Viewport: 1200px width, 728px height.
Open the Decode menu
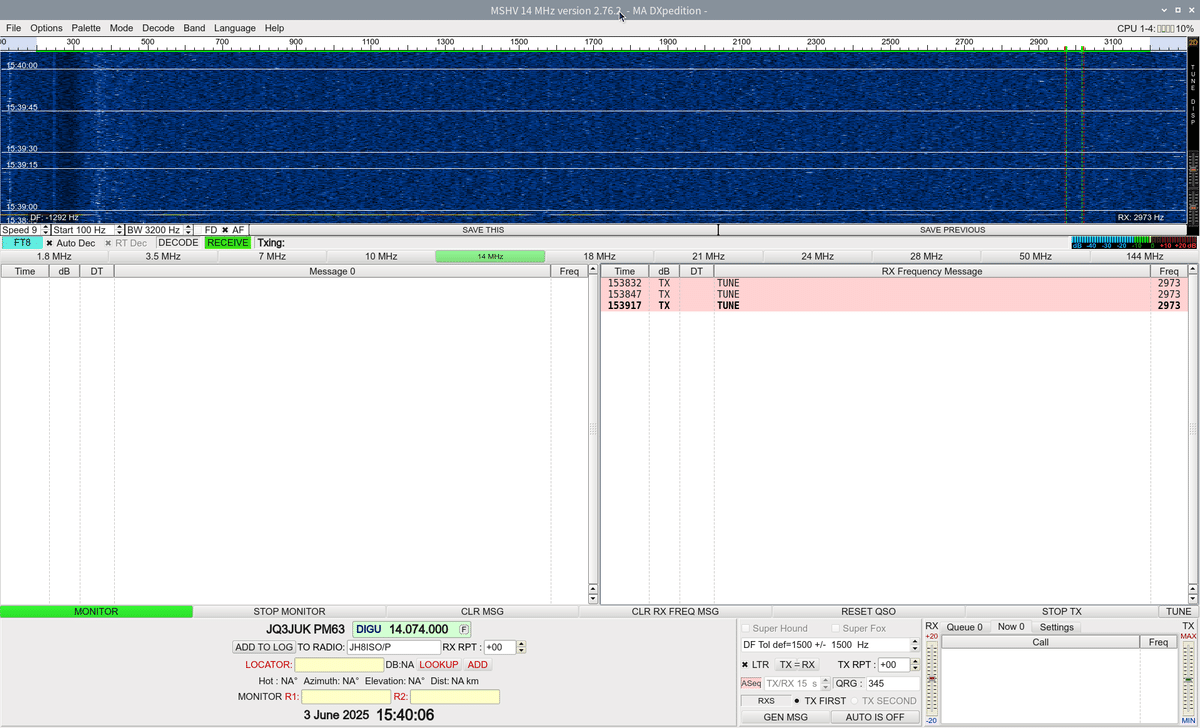[158, 28]
